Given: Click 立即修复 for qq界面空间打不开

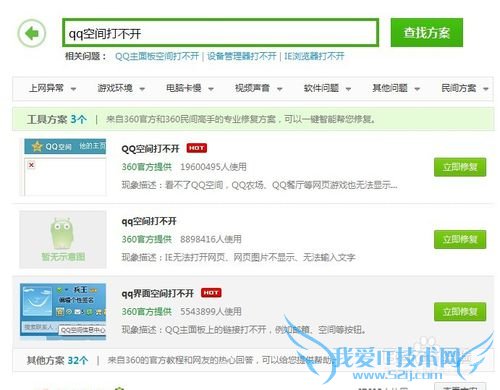Looking at the screenshot, I should [460, 312].
